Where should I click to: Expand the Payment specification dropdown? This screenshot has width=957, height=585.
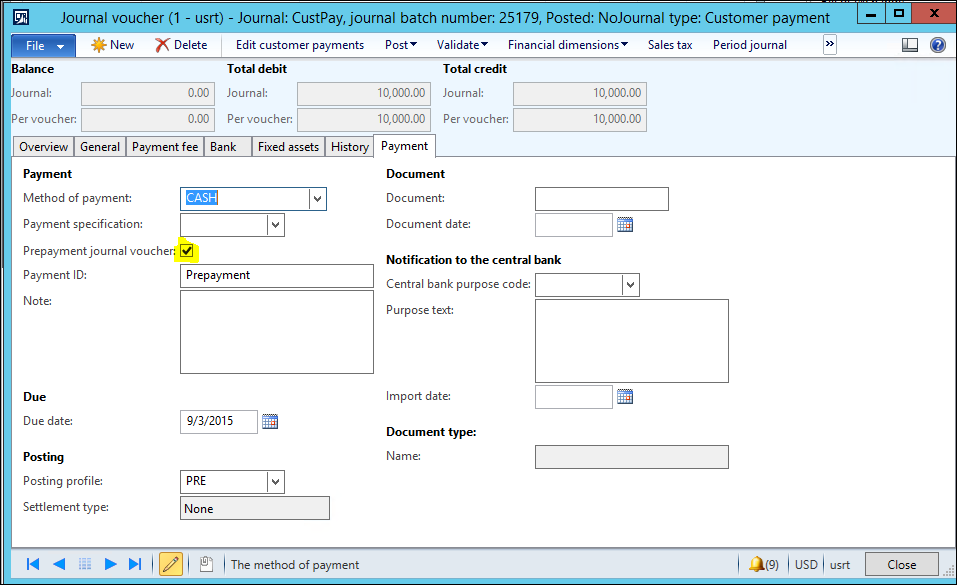point(275,225)
